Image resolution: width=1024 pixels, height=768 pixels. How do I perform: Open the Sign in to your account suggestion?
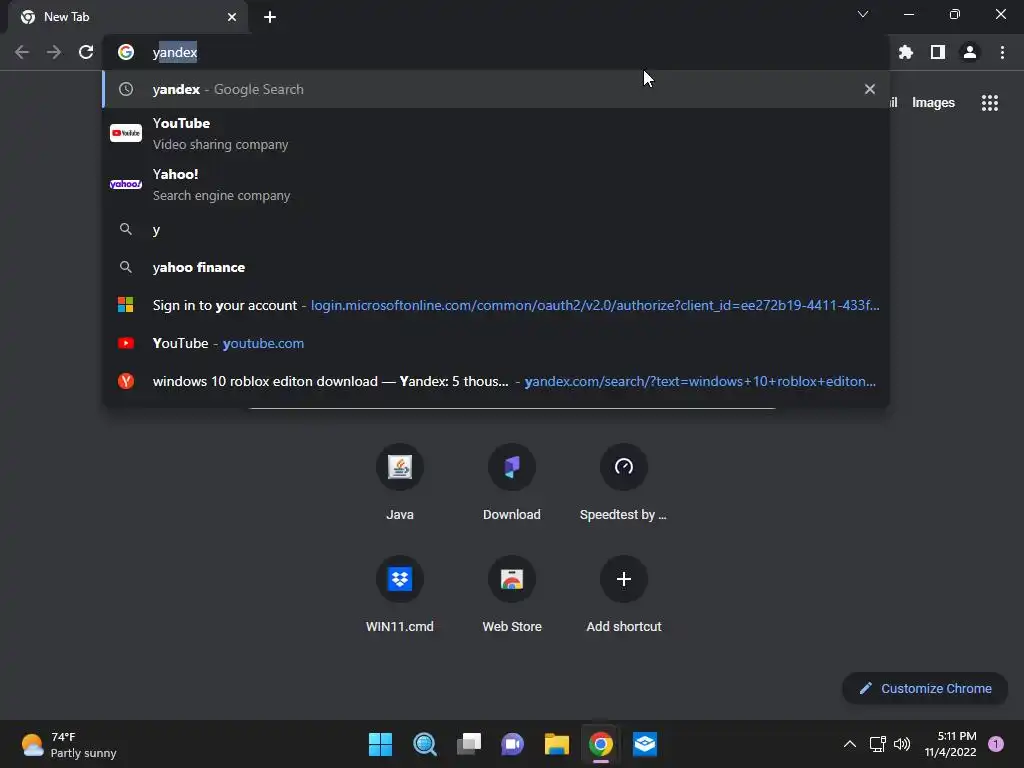tap(496, 305)
